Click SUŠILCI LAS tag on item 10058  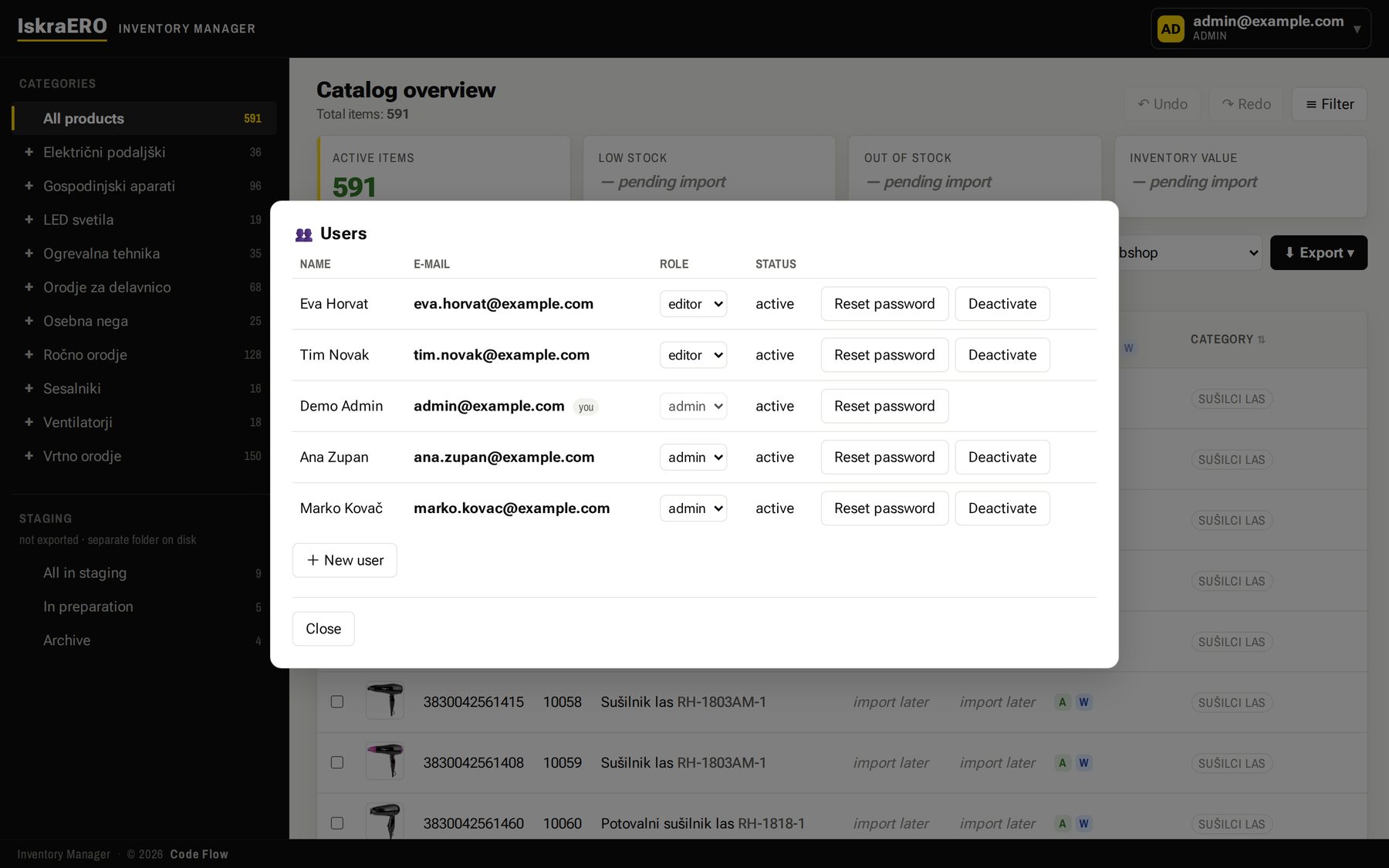point(1232,703)
